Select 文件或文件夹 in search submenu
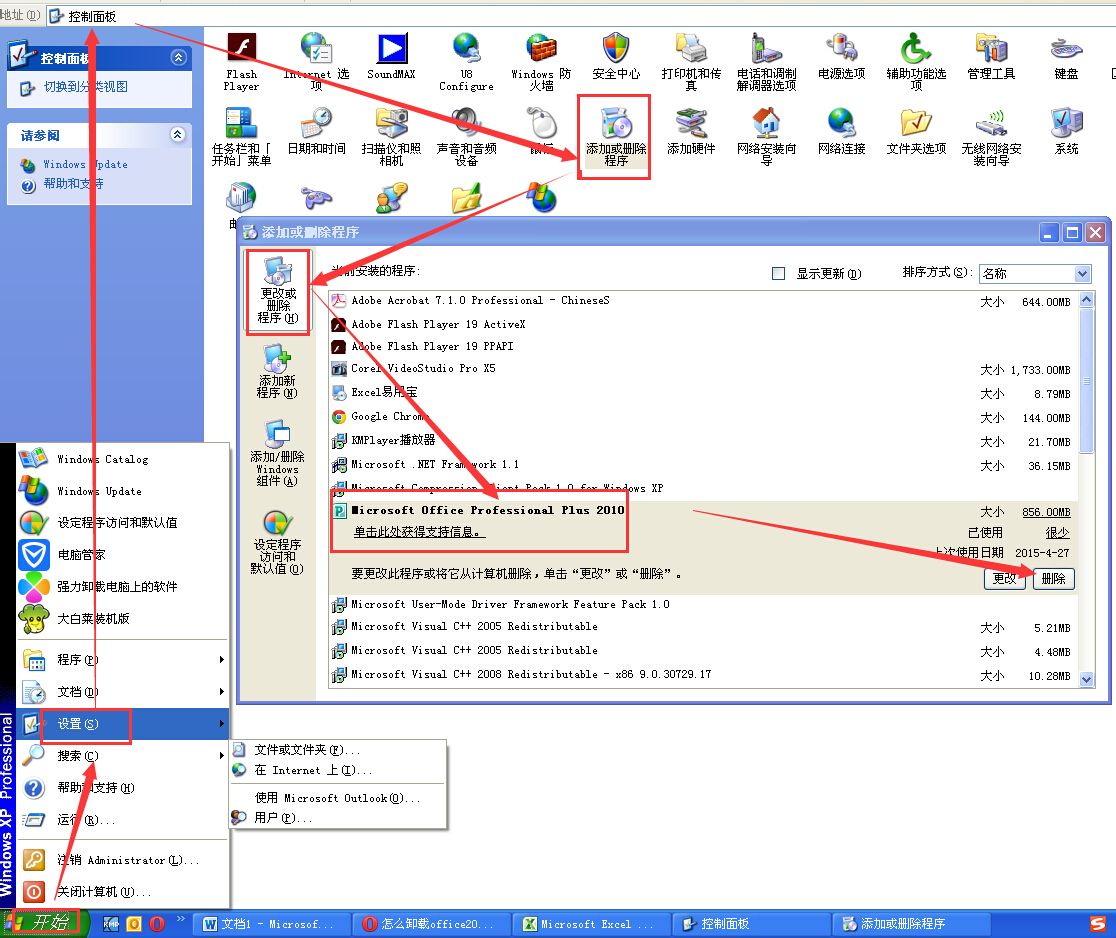The image size is (1116, 938). [338, 749]
